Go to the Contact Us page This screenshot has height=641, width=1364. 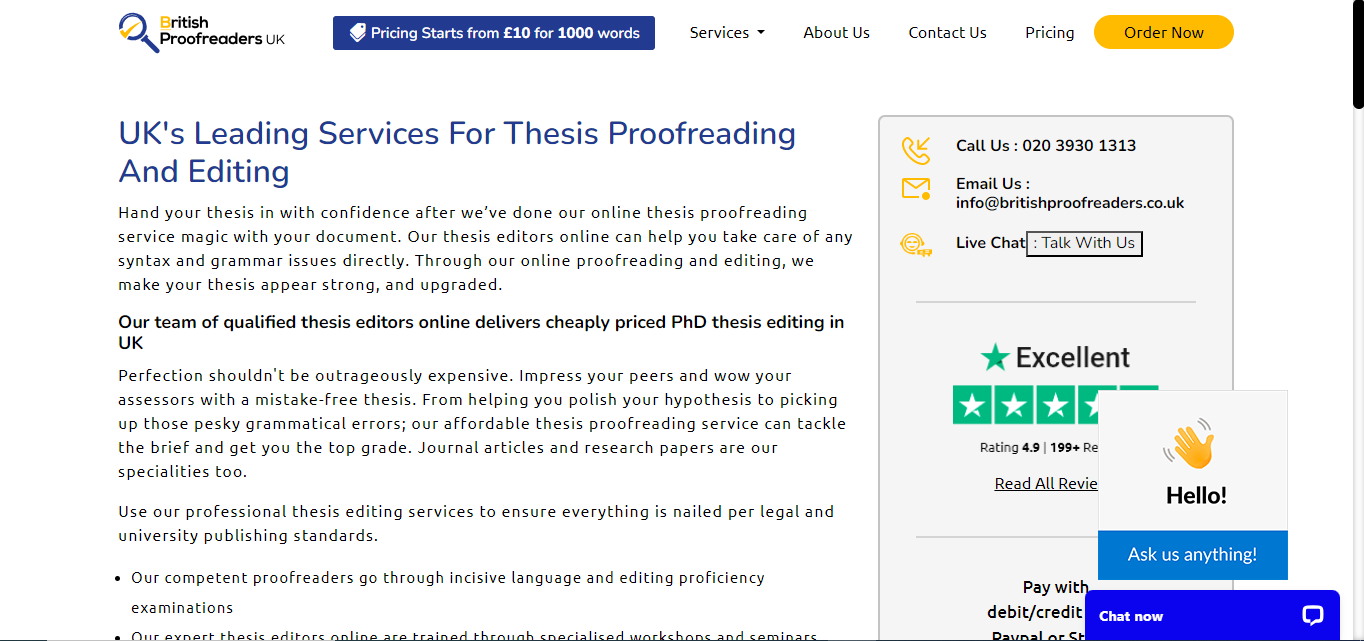pos(947,33)
